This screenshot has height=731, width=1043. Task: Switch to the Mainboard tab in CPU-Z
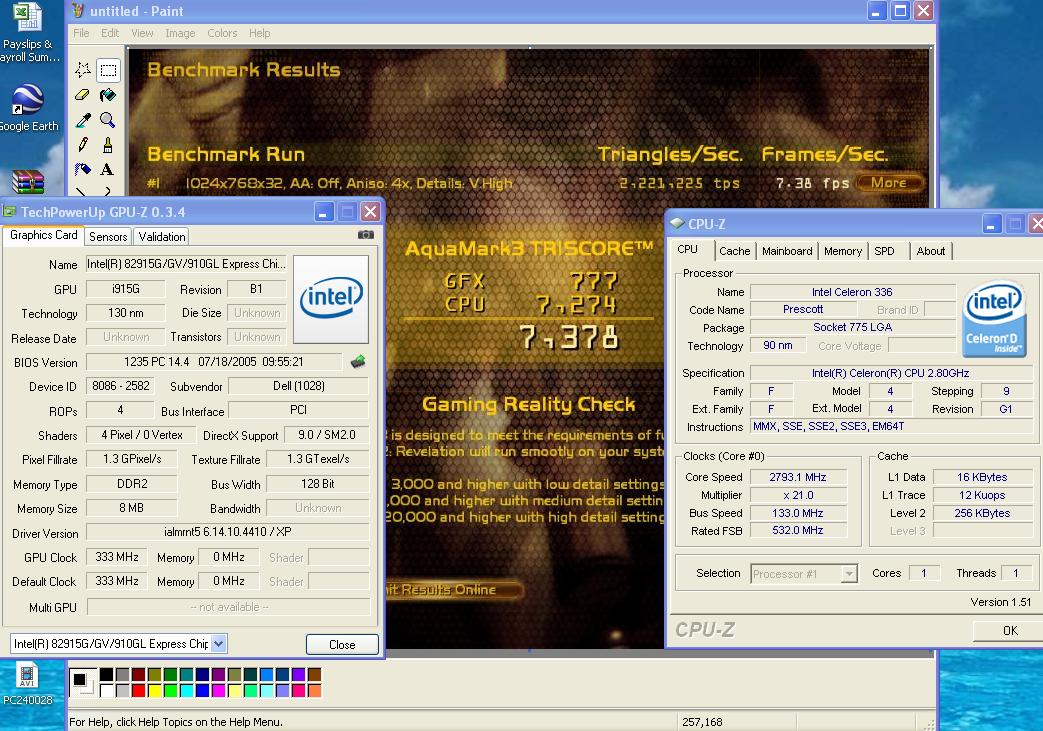click(x=787, y=251)
